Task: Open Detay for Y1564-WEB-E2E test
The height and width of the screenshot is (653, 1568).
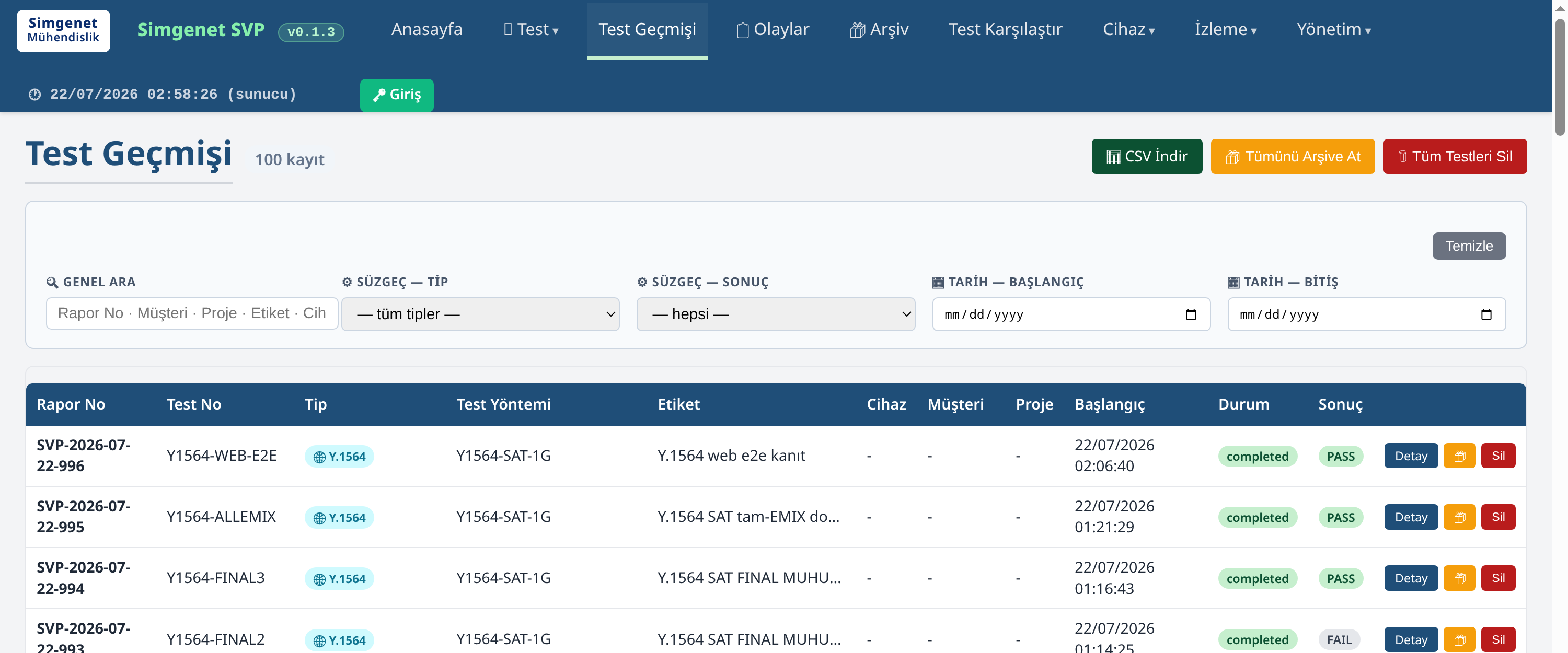Action: [1410, 456]
